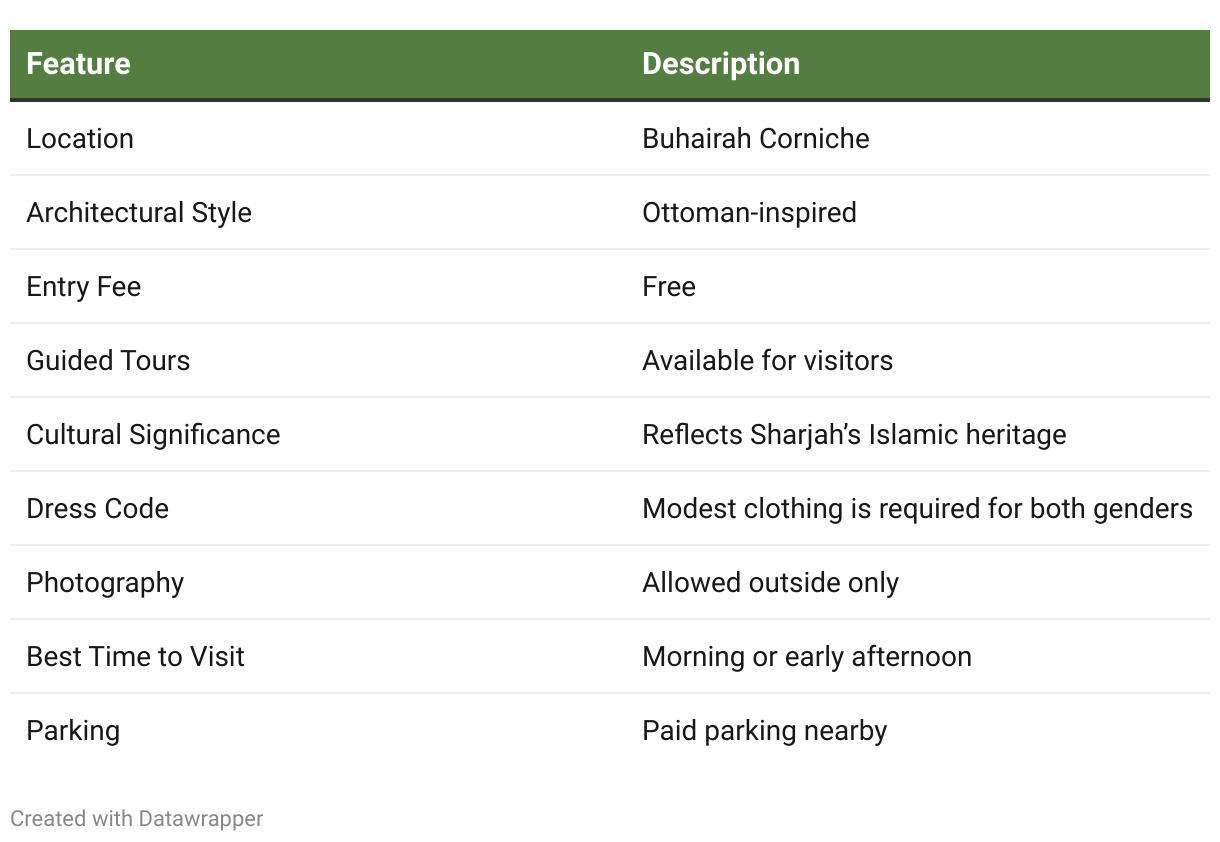Image resolution: width=1220 pixels, height=842 pixels.
Task: Select the Location row label
Action: (x=80, y=139)
